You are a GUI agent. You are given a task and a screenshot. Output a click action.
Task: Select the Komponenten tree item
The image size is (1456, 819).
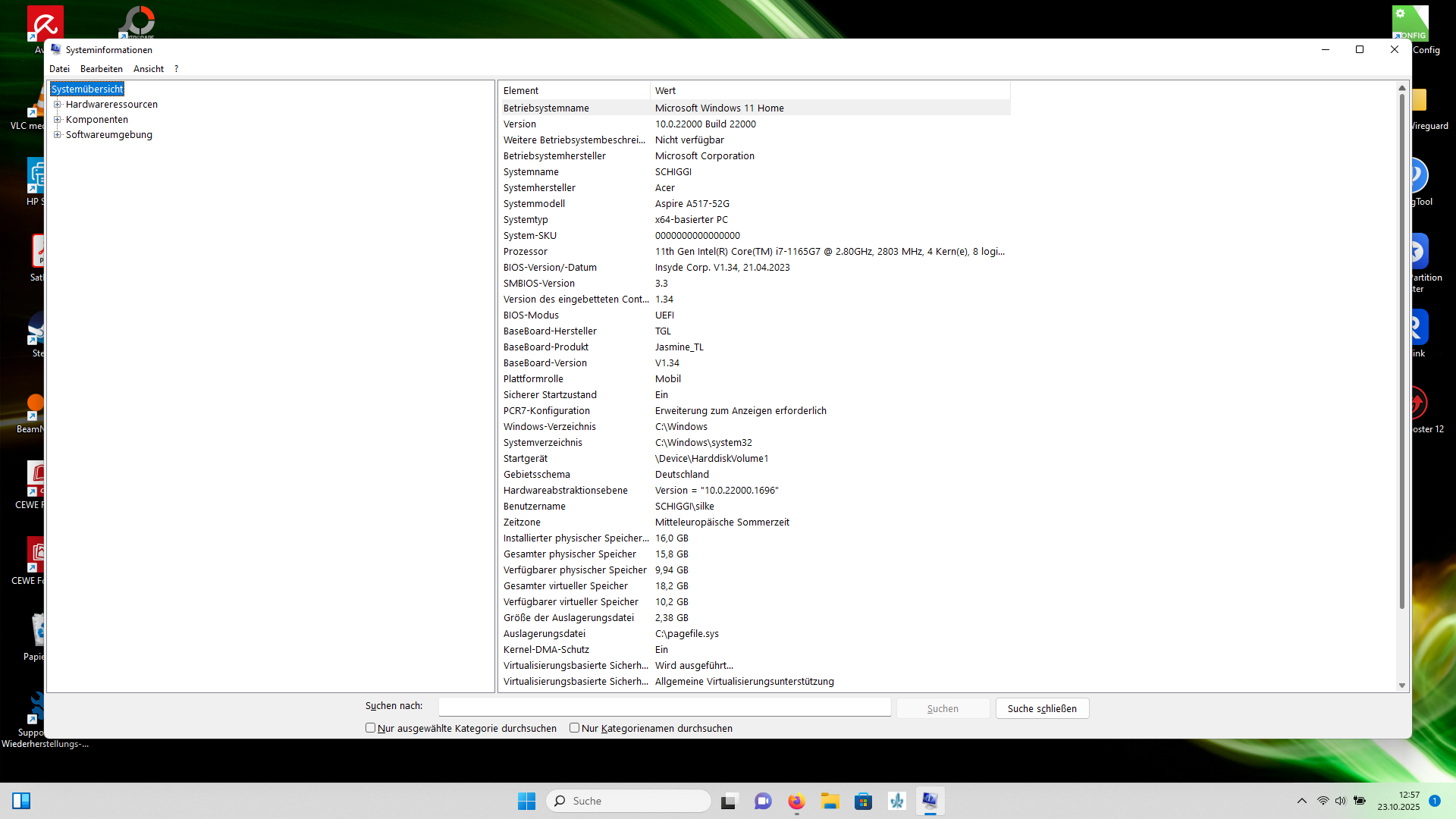point(97,120)
